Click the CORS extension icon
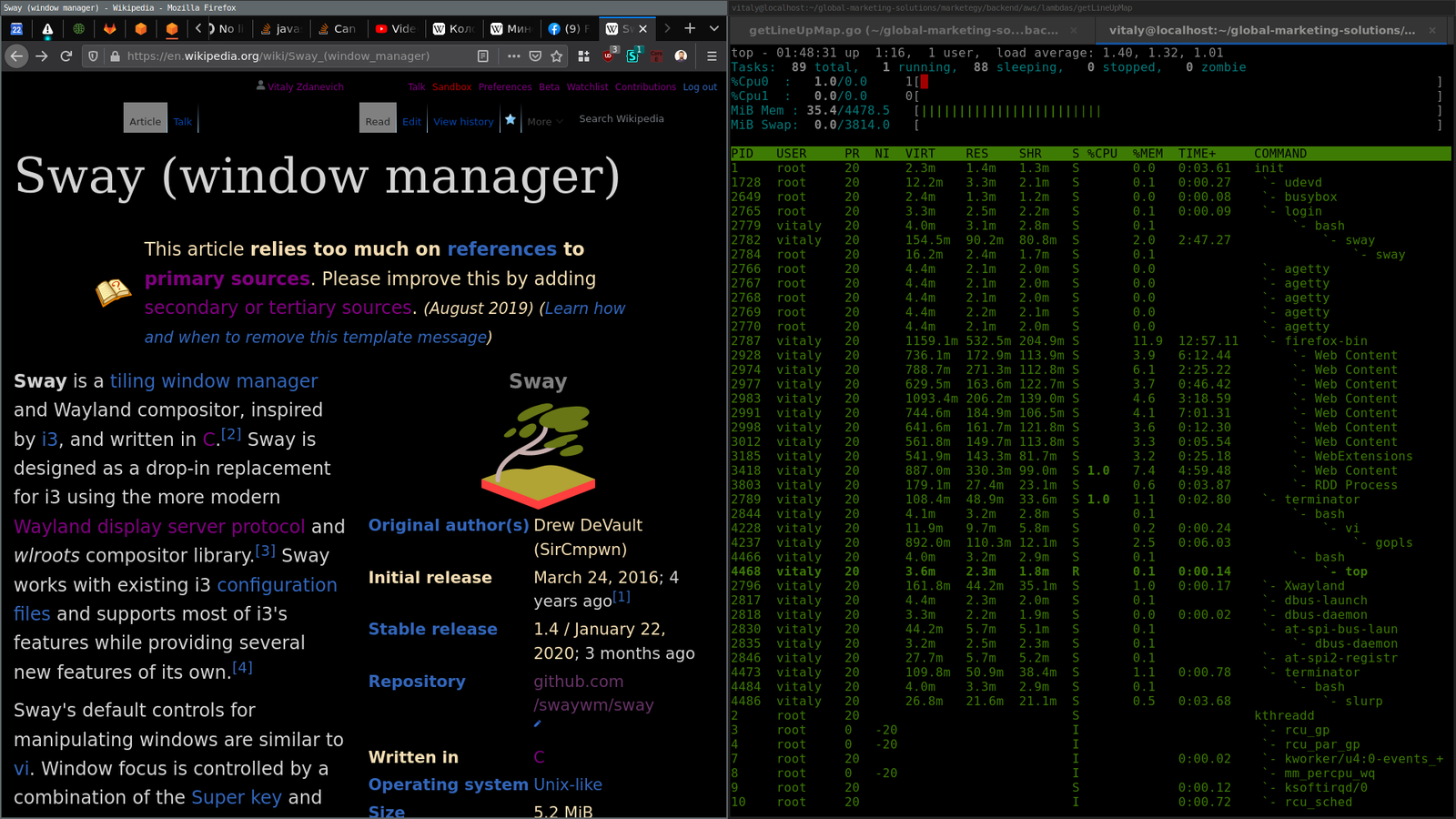 [657, 56]
